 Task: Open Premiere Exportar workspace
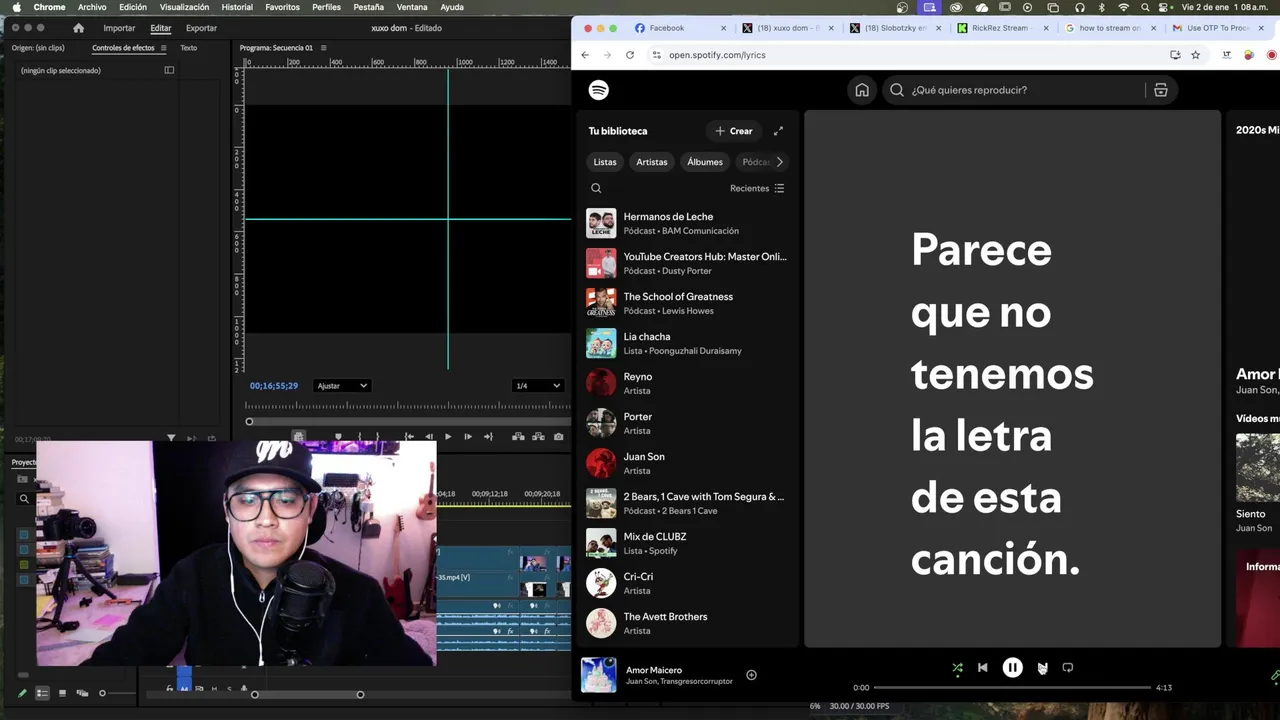[201, 28]
